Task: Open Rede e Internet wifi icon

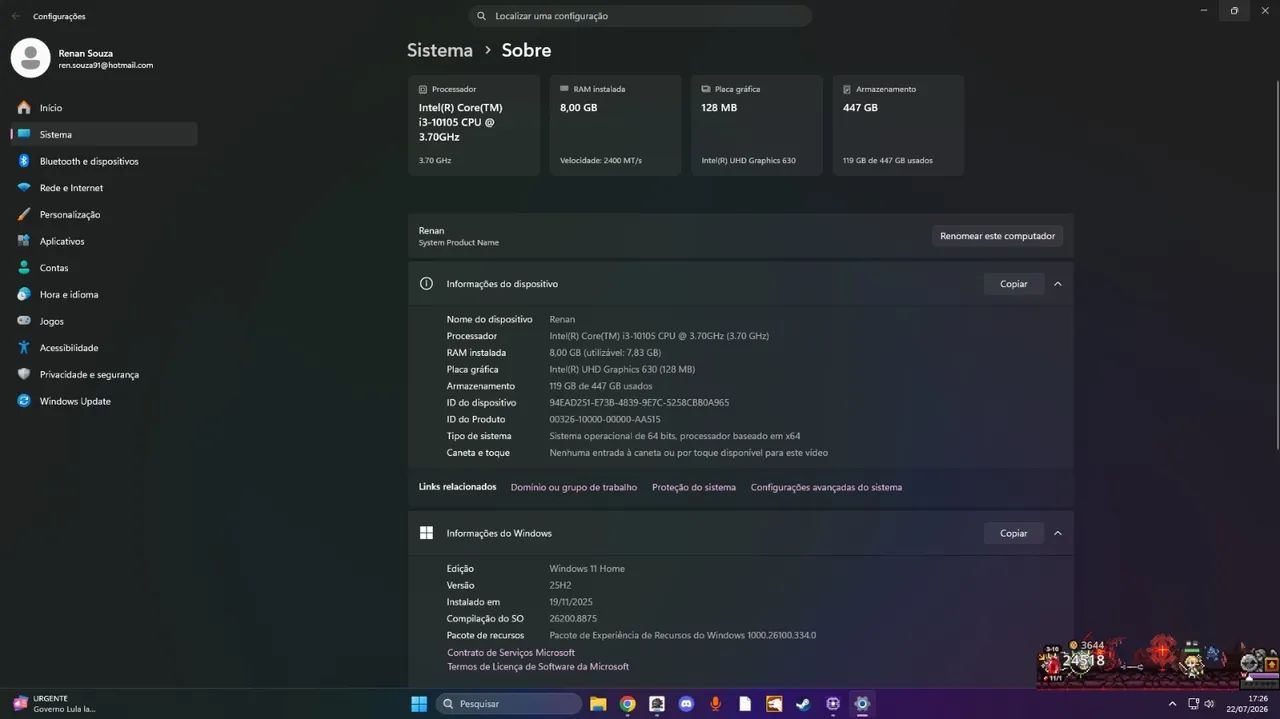Action: (24, 188)
